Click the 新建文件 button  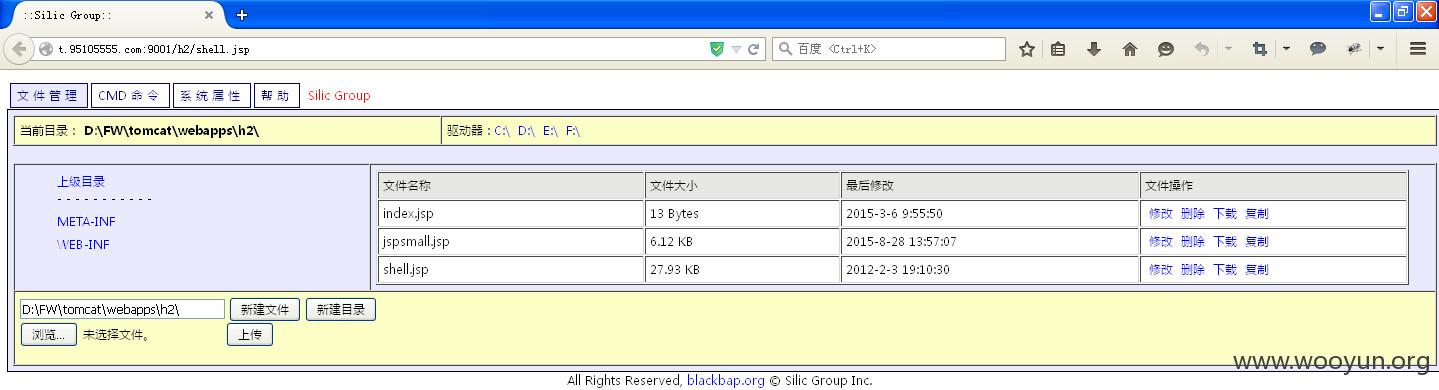pos(265,310)
